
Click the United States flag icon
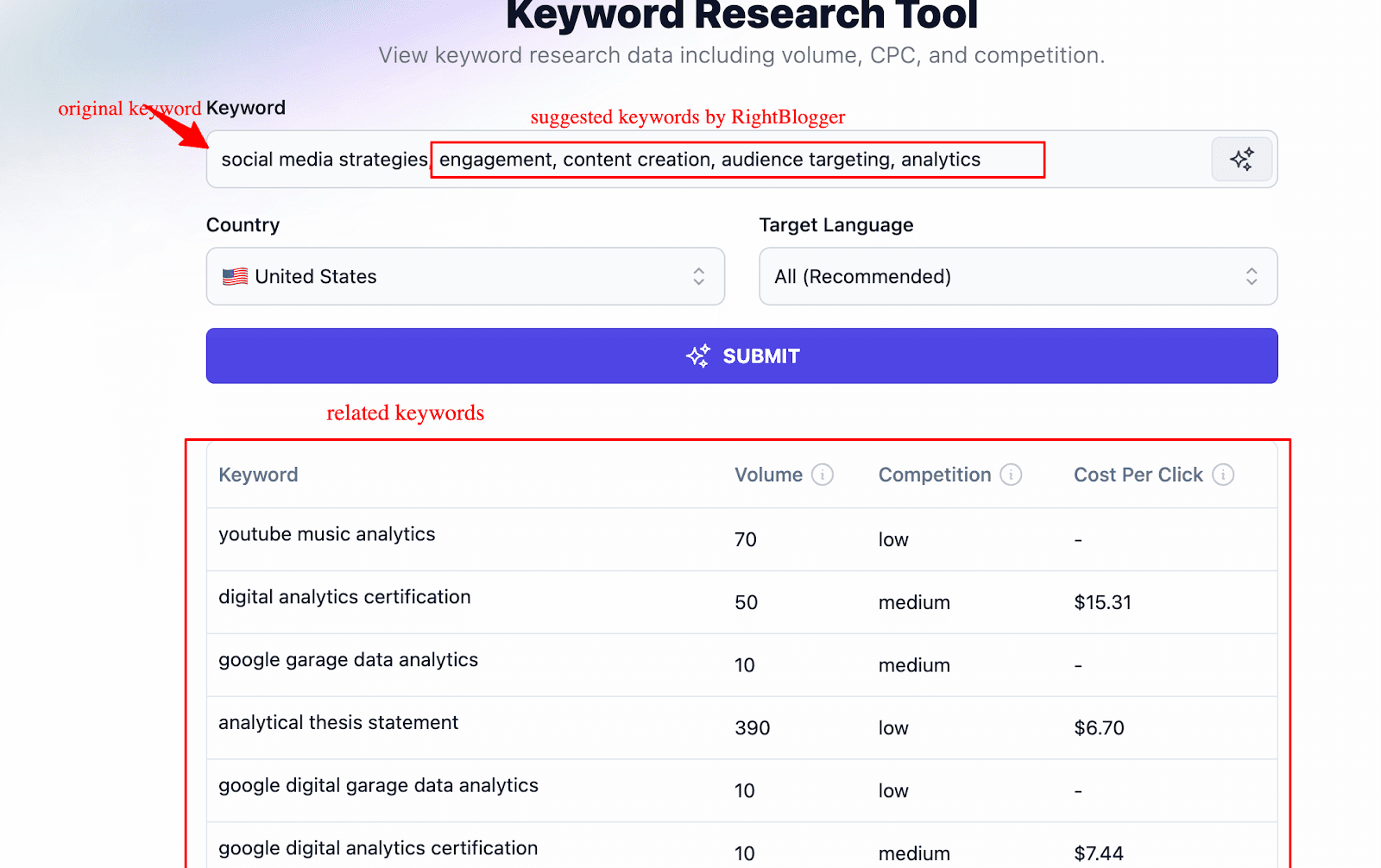tap(235, 277)
